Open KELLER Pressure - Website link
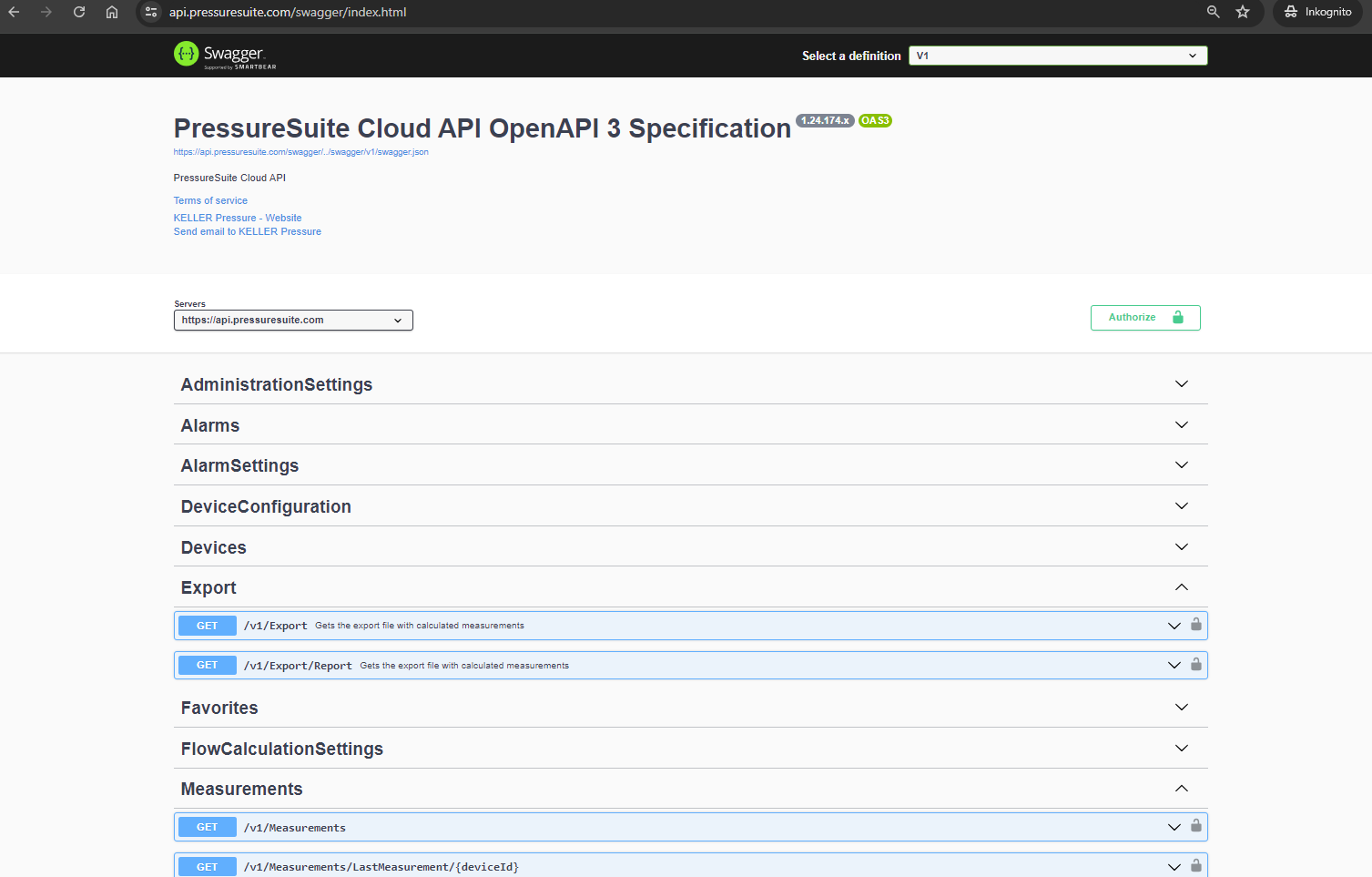The image size is (1372, 877). coord(238,218)
